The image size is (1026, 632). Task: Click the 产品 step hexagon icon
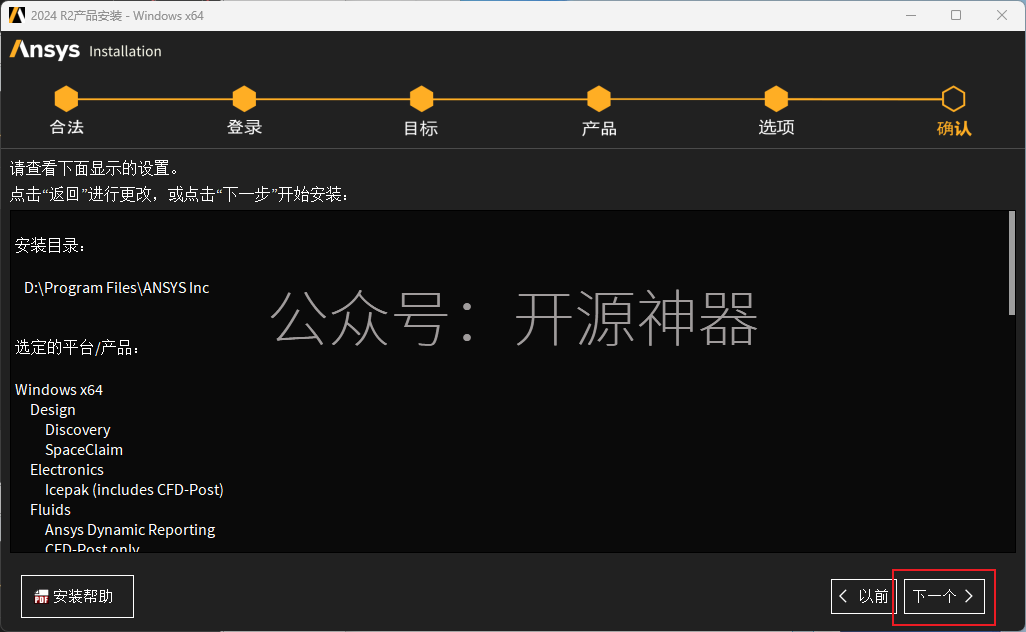click(x=599, y=99)
